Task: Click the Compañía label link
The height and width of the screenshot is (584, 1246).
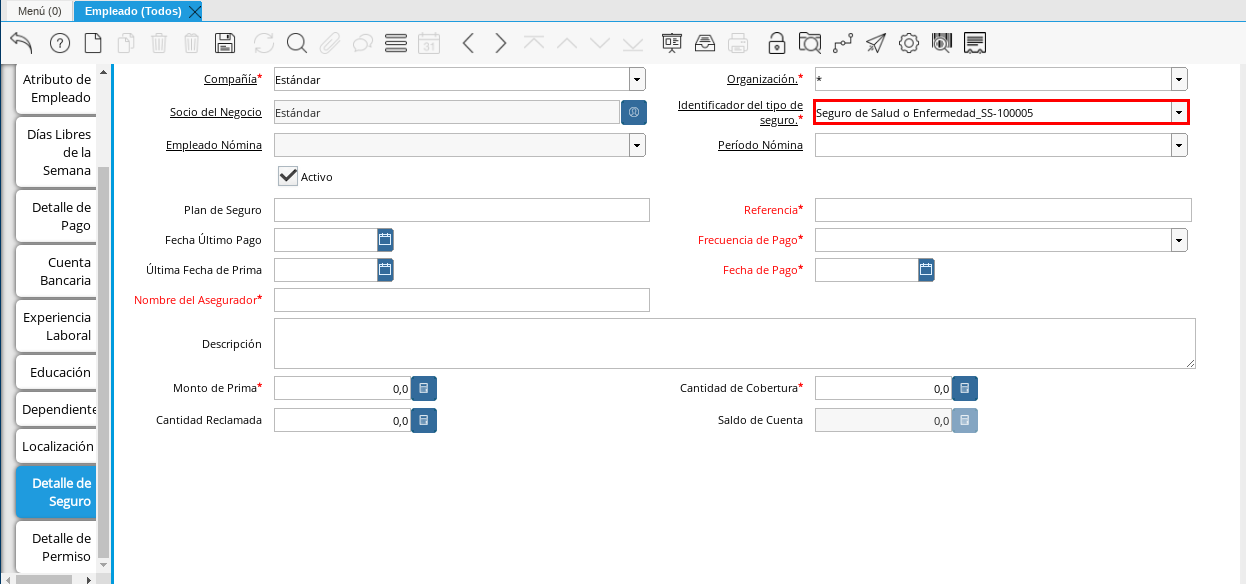Action: pyautogui.click(x=230, y=79)
